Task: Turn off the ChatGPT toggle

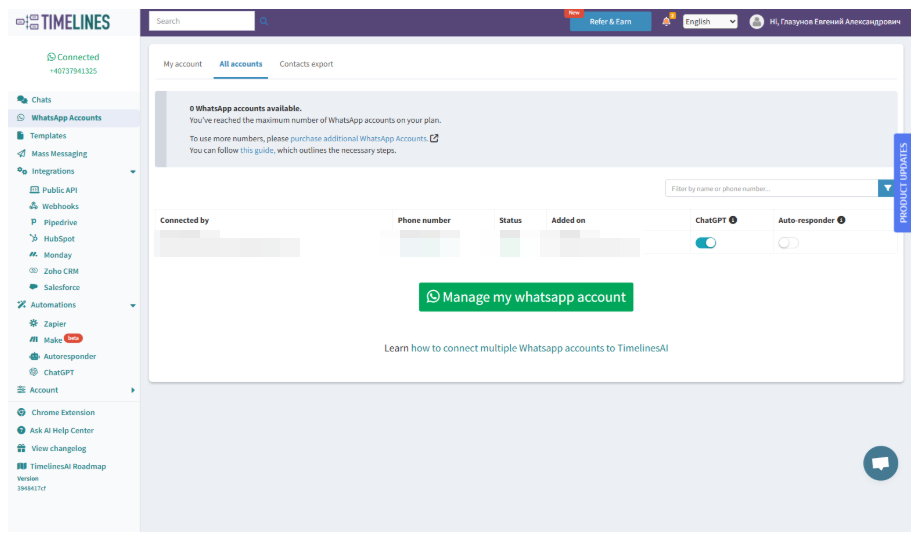Action: point(706,243)
